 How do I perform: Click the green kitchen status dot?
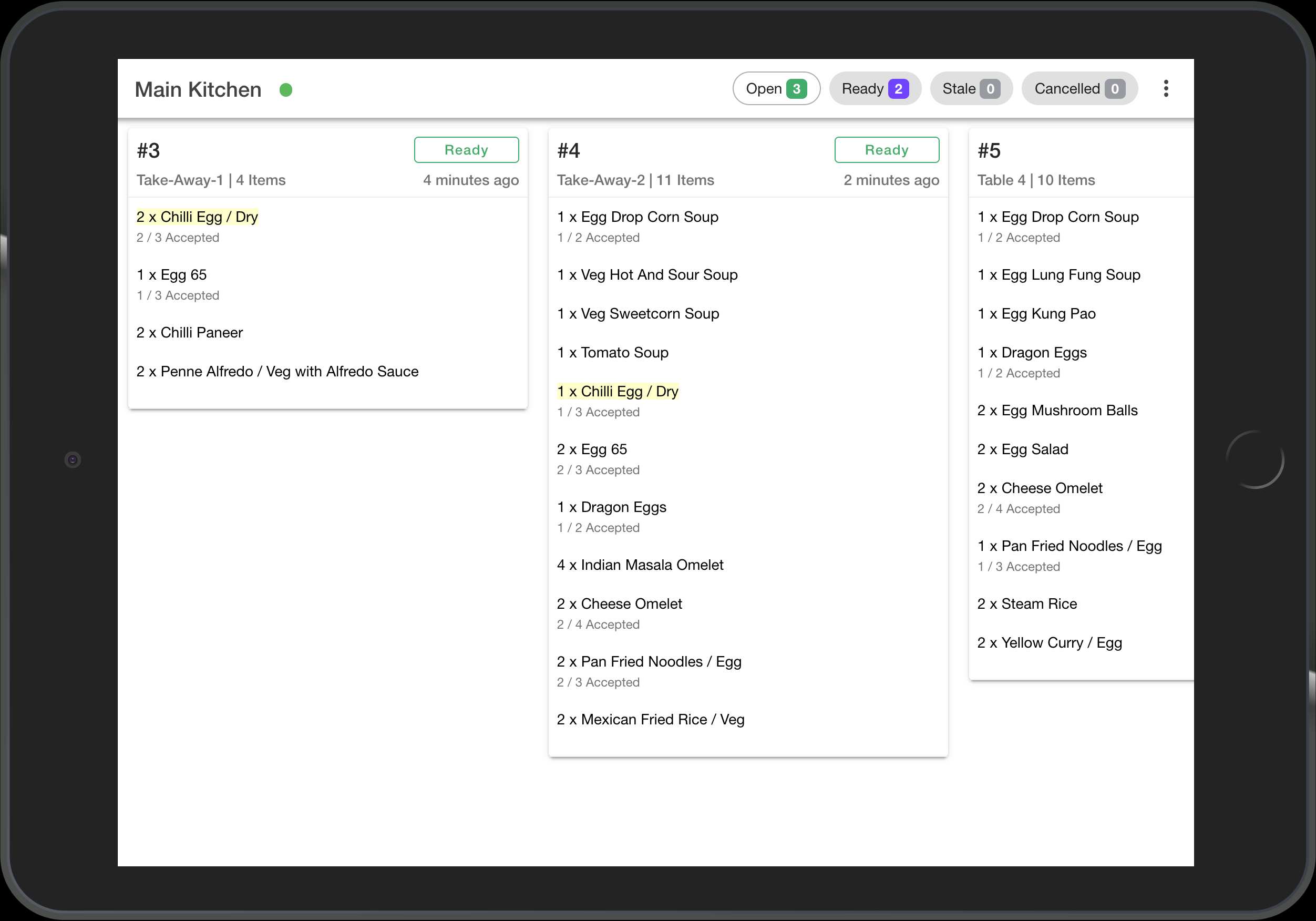285,90
